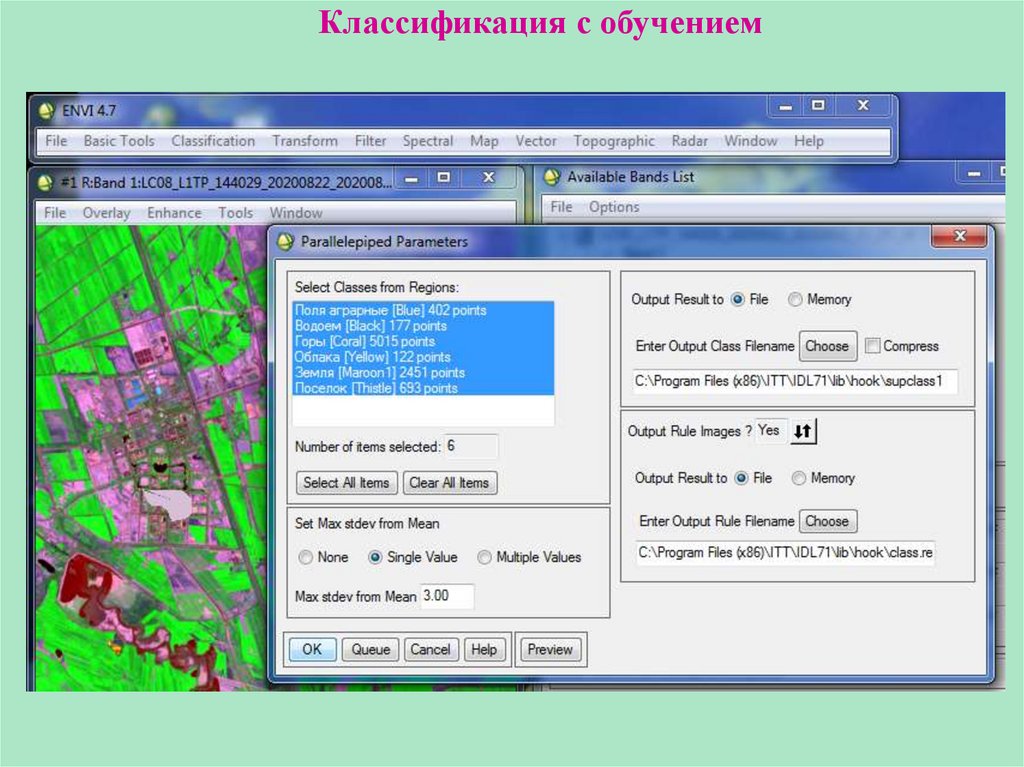
Task: Select class 'Горы [Coral] 5015 points'
Action: point(423,342)
